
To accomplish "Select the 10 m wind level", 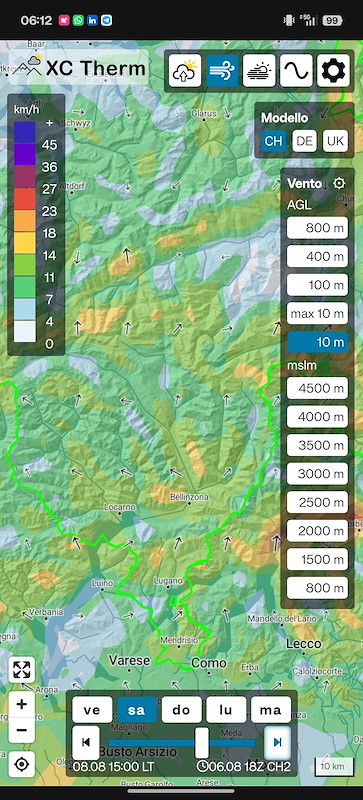I will pos(318,342).
